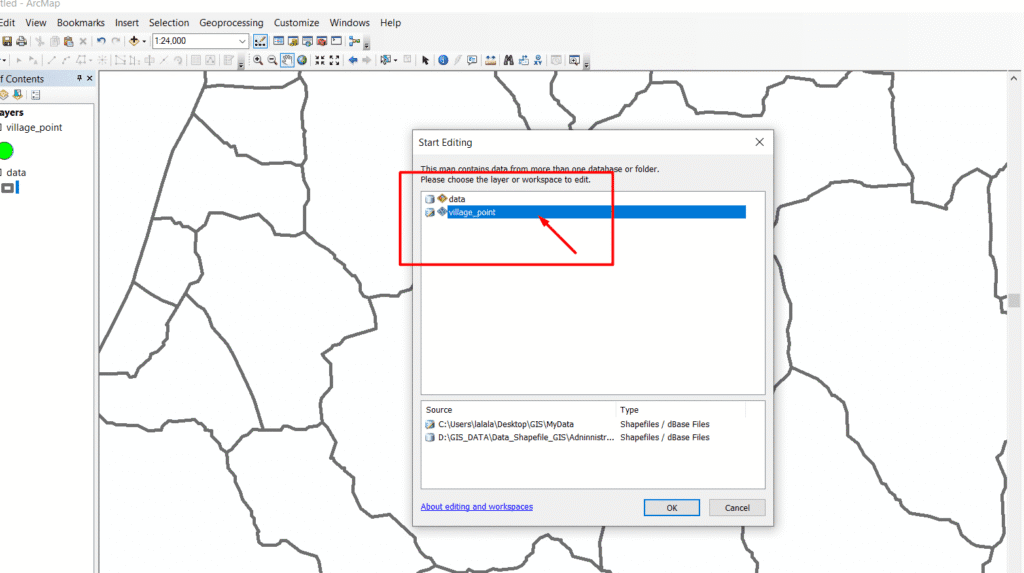1024x573 pixels.
Task: Open the Bookmarks menu
Action: (80, 22)
